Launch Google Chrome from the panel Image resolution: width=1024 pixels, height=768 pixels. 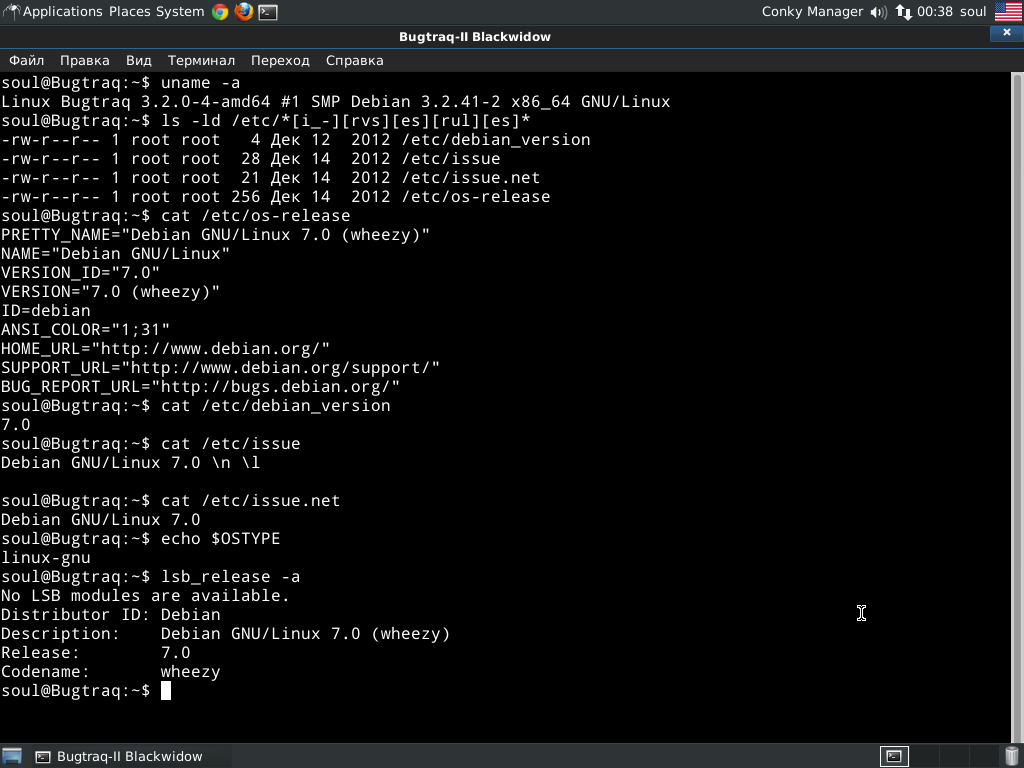[x=220, y=12]
